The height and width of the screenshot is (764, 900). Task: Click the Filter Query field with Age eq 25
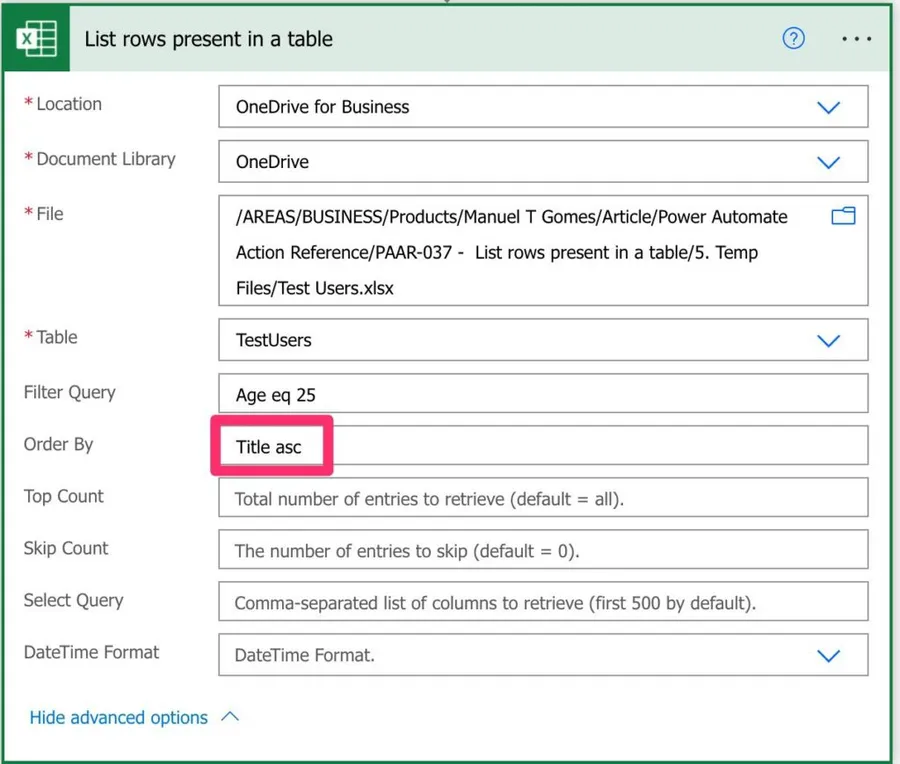[x=542, y=394]
